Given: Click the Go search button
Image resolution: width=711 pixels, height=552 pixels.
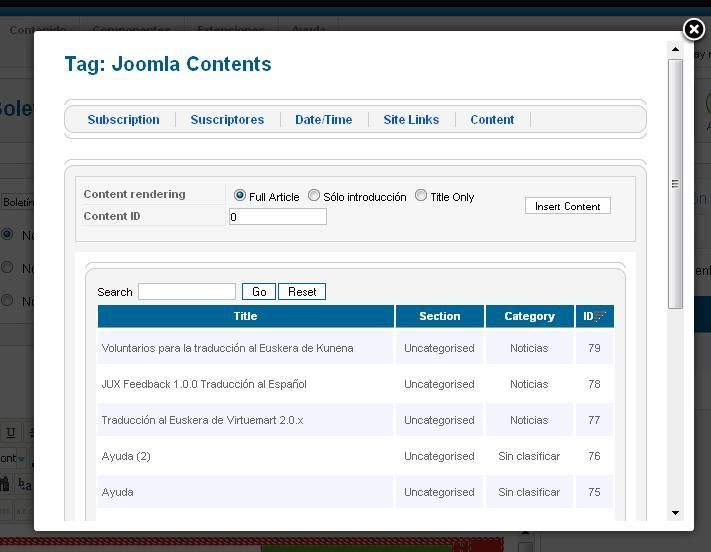Looking at the screenshot, I should (259, 292).
